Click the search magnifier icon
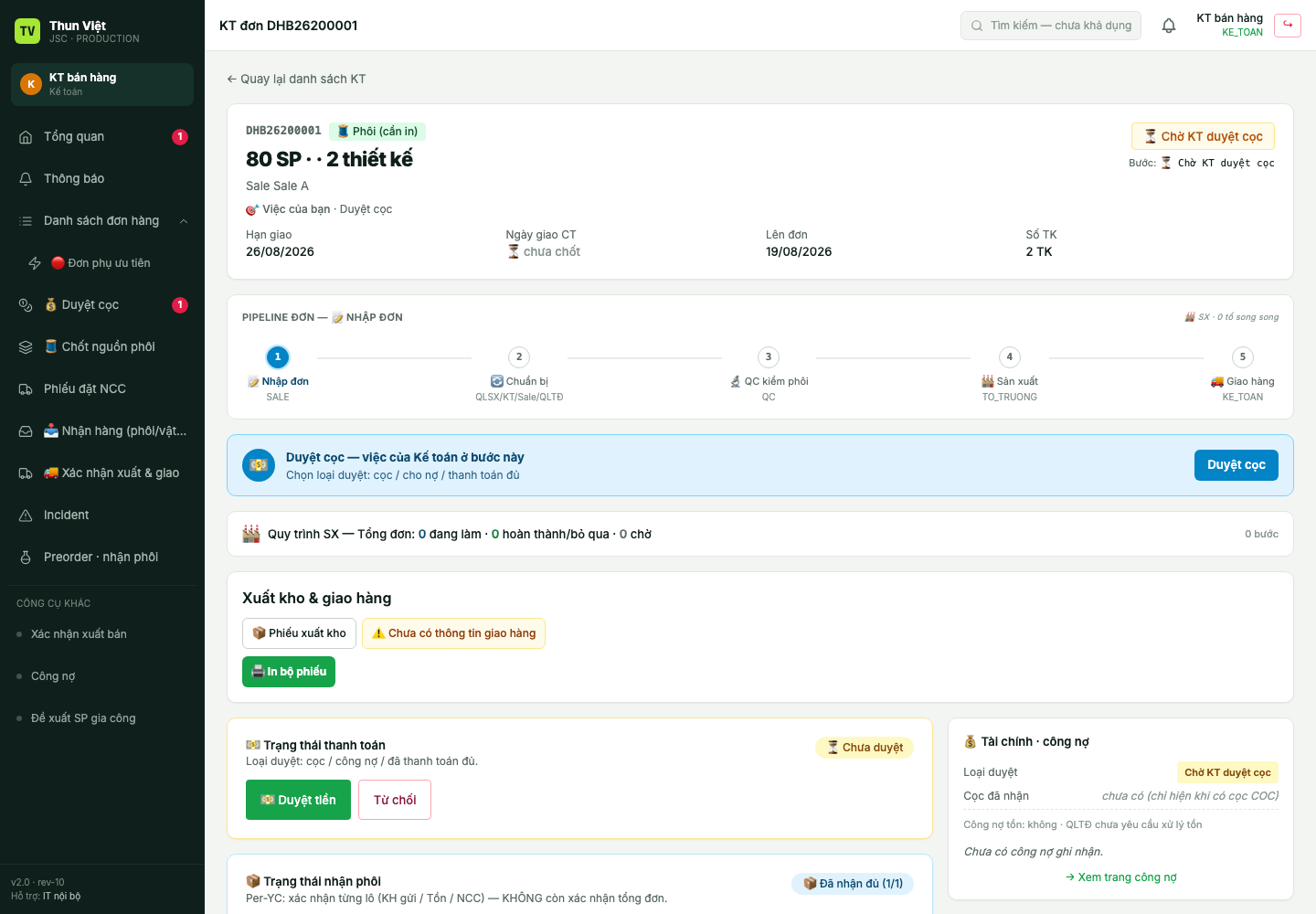Viewport: 1316px width, 914px height. [977, 26]
